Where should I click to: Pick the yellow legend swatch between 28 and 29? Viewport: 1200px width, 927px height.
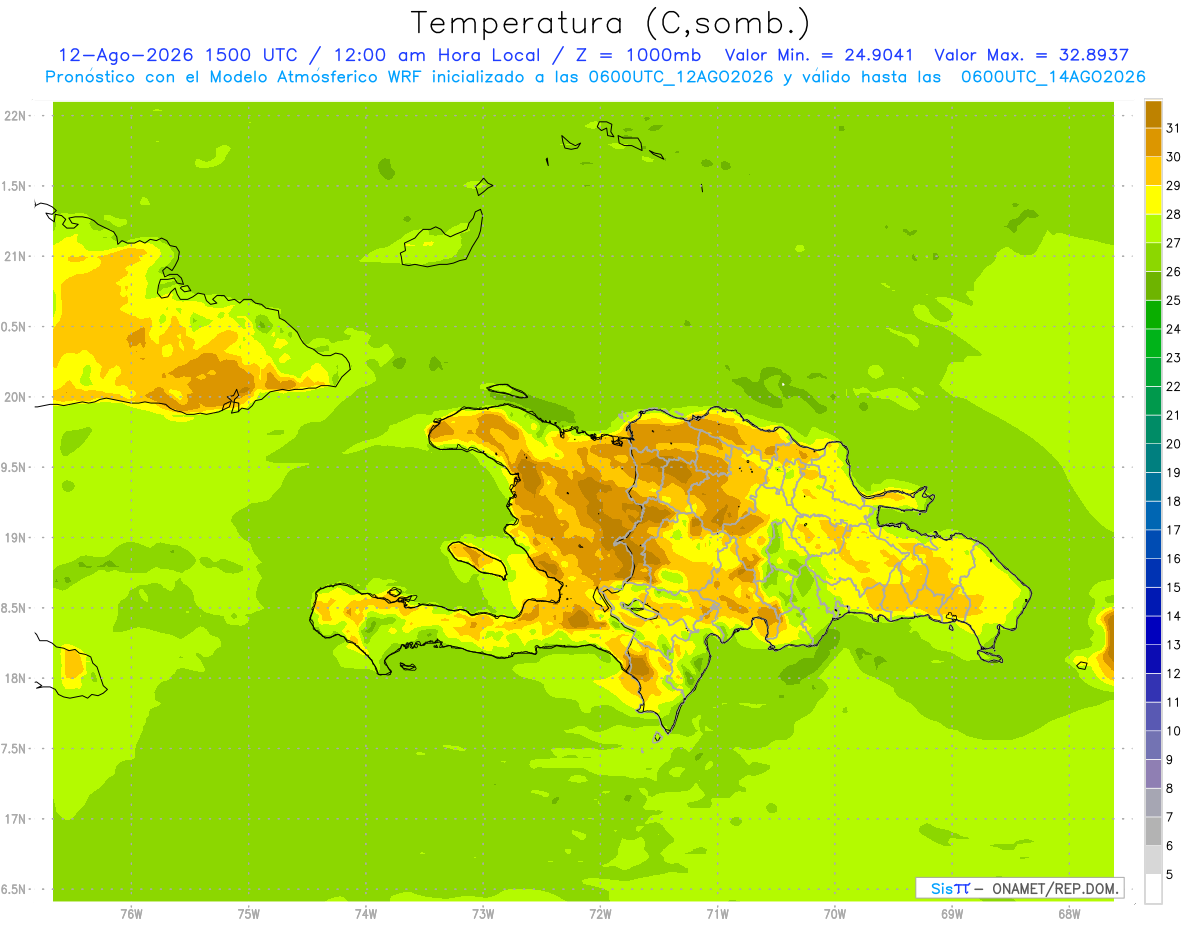tap(1153, 200)
